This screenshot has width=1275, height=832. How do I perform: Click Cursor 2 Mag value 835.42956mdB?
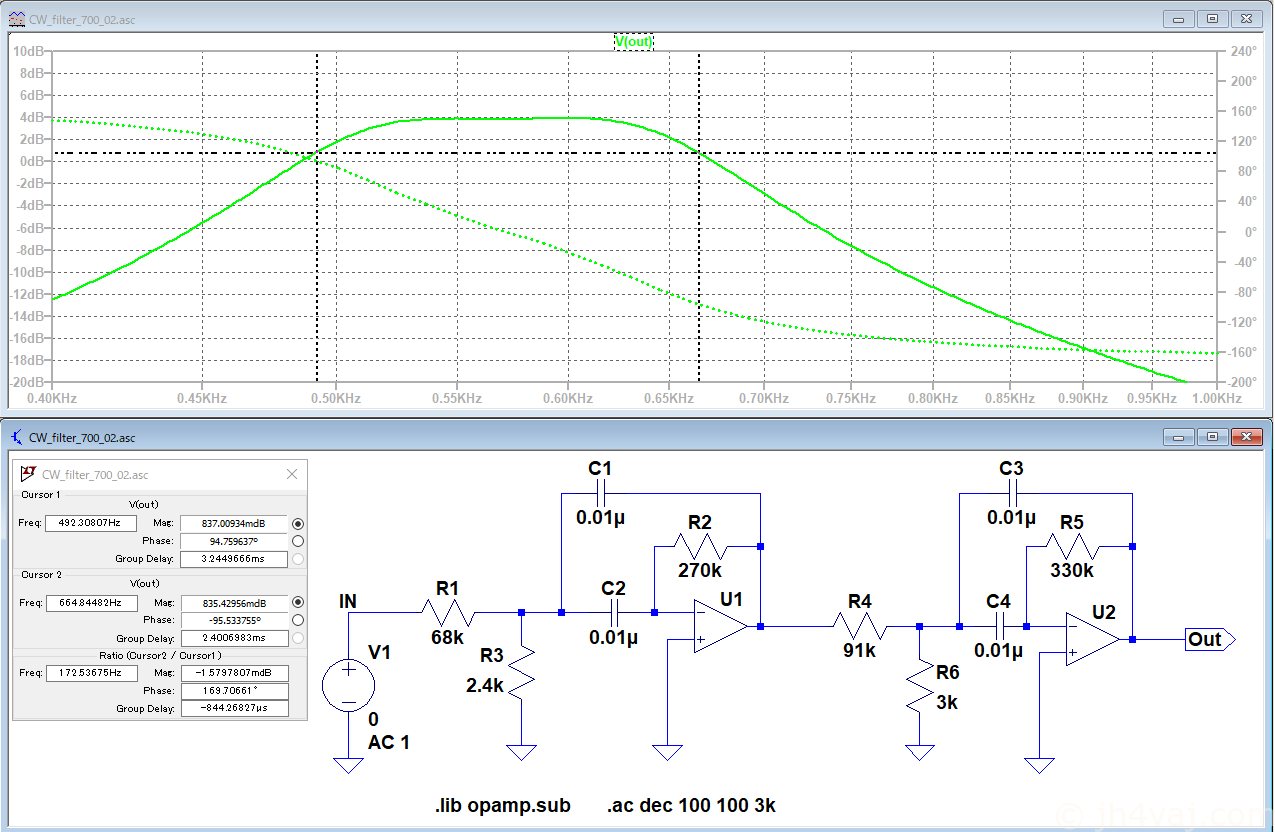233,602
